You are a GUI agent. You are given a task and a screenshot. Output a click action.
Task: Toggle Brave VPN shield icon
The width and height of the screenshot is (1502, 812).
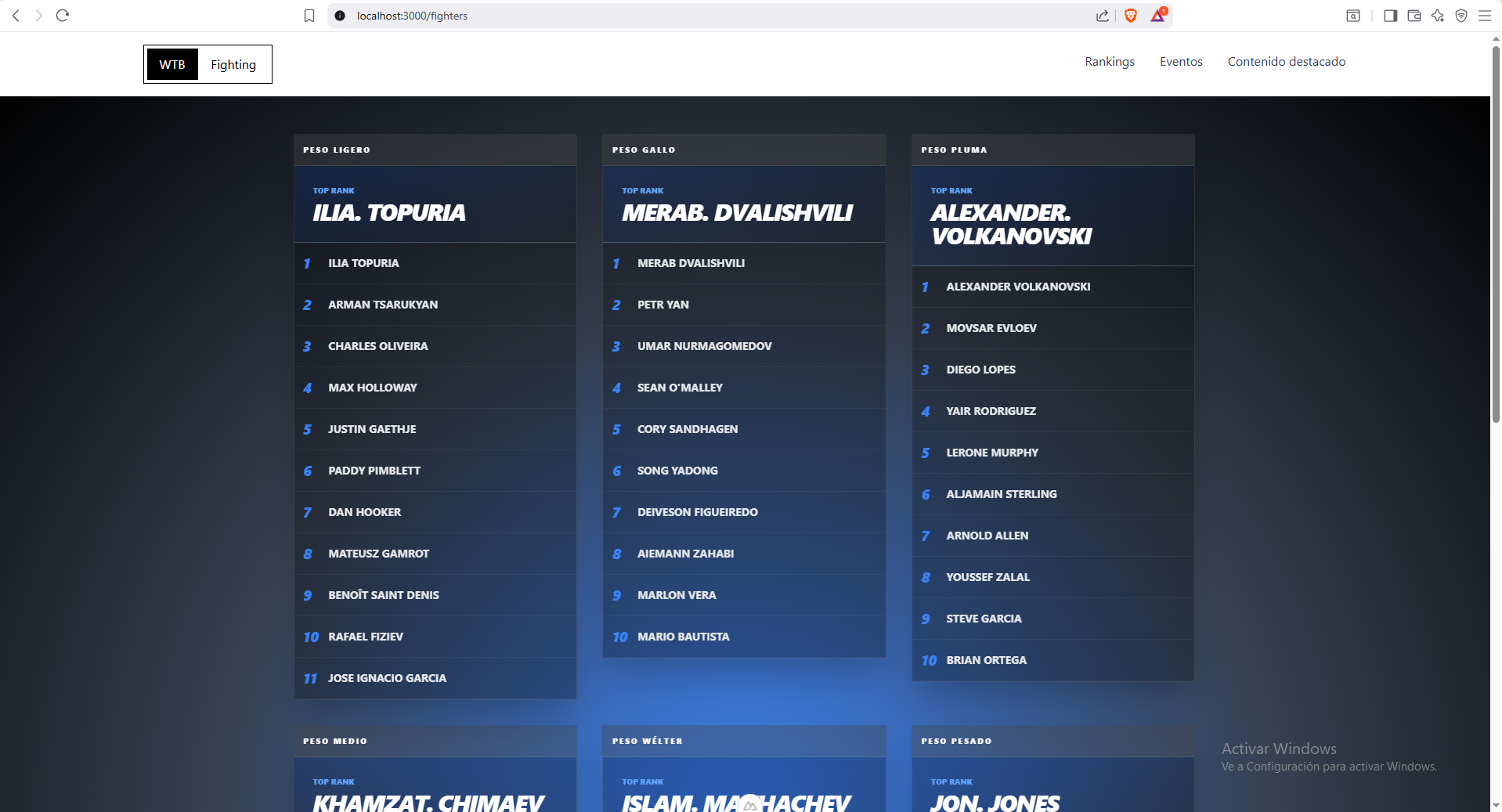1460,16
